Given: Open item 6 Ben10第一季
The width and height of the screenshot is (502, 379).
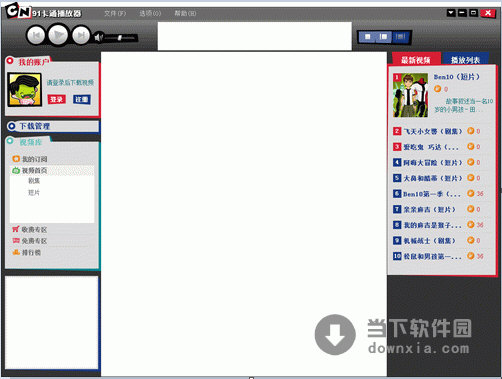Looking at the screenshot, I should [x=432, y=194].
